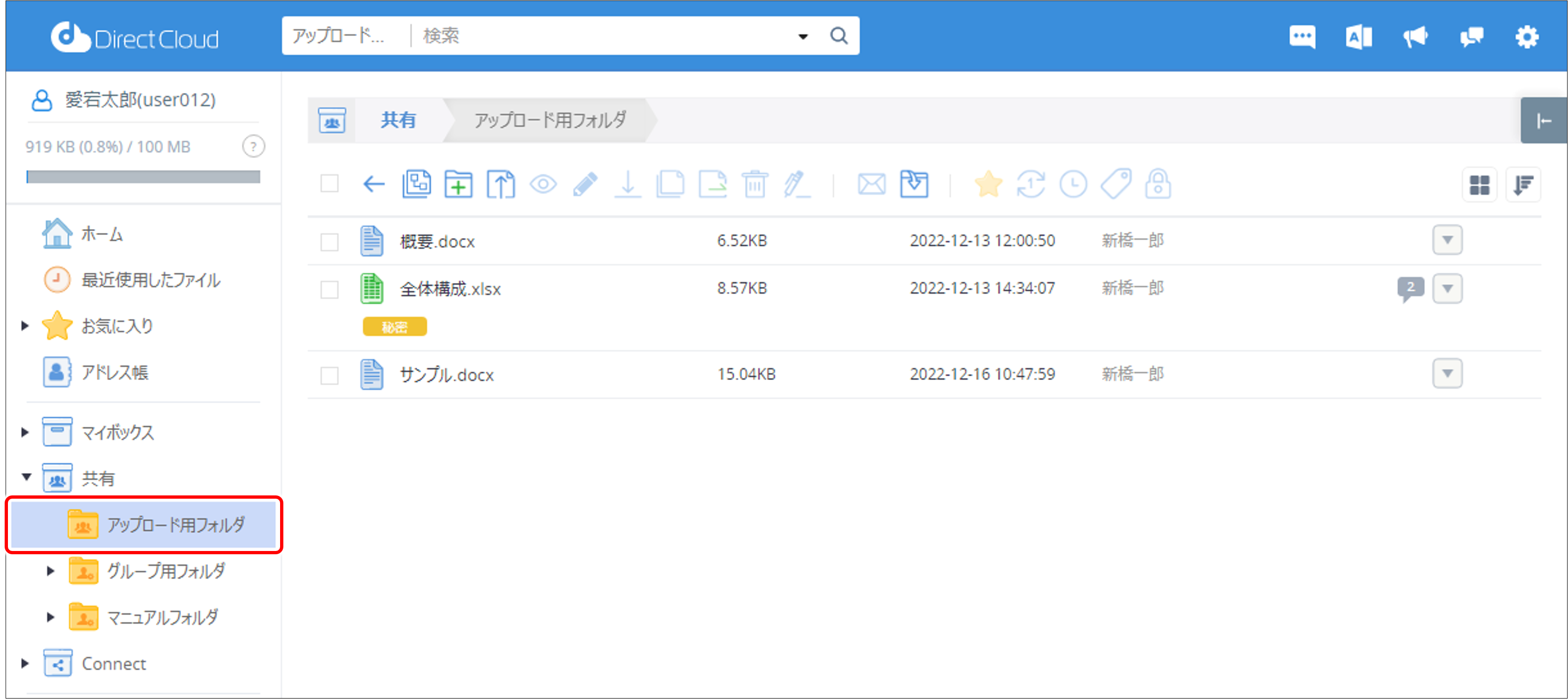The width and height of the screenshot is (1568, 699).
Task: Open the file 概要.docx
Action: point(437,242)
